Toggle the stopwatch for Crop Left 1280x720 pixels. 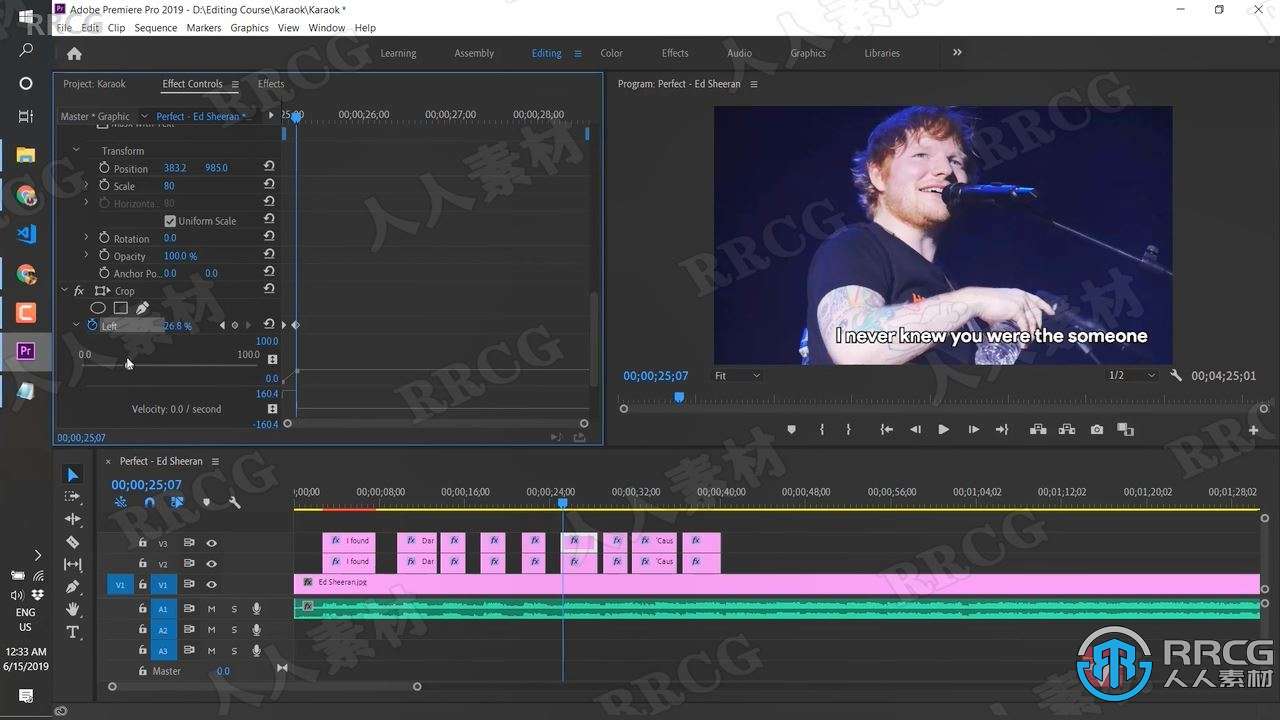[x=93, y=326]
